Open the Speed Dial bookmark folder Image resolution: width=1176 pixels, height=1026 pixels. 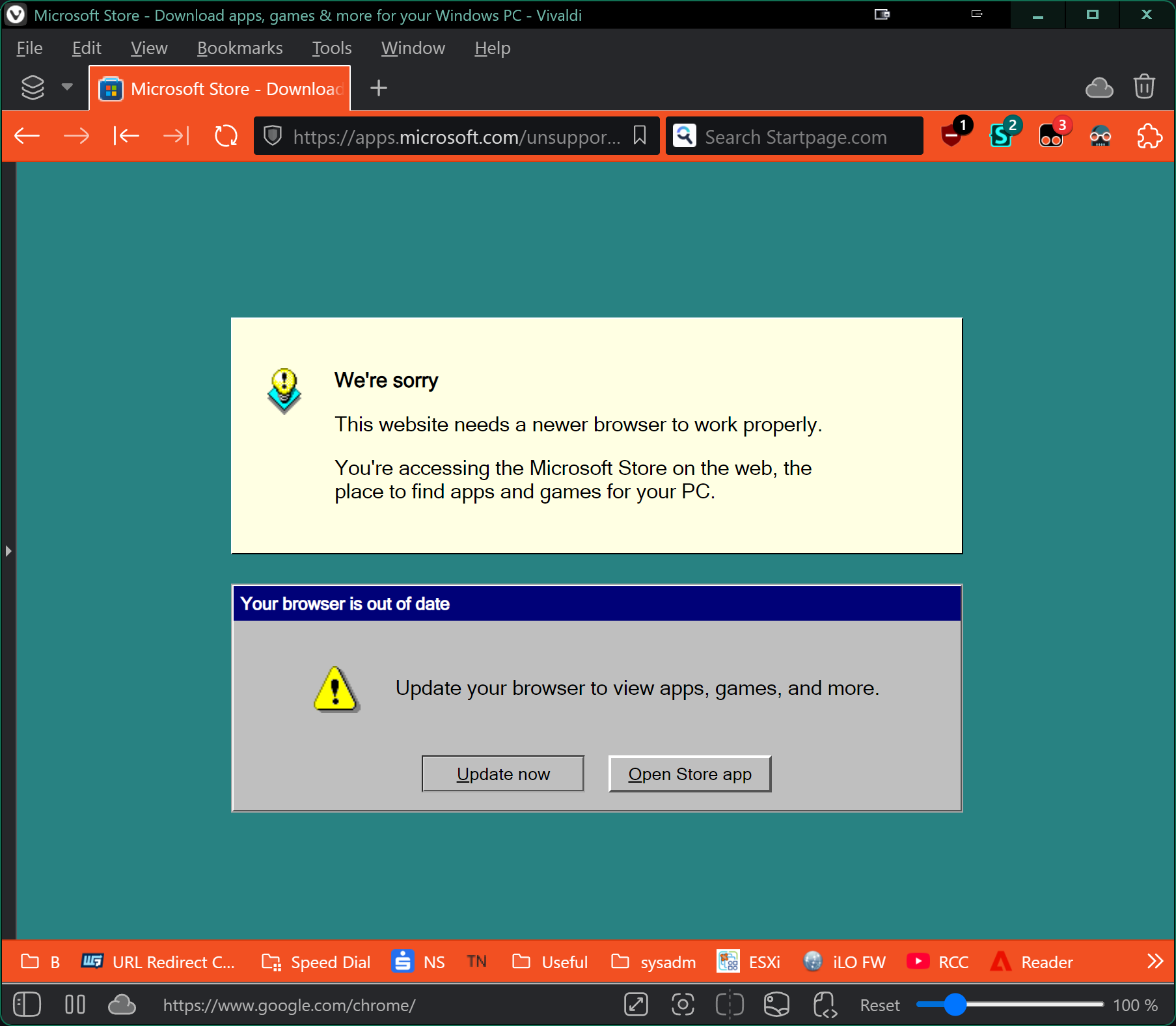click(x=316, y=962)
